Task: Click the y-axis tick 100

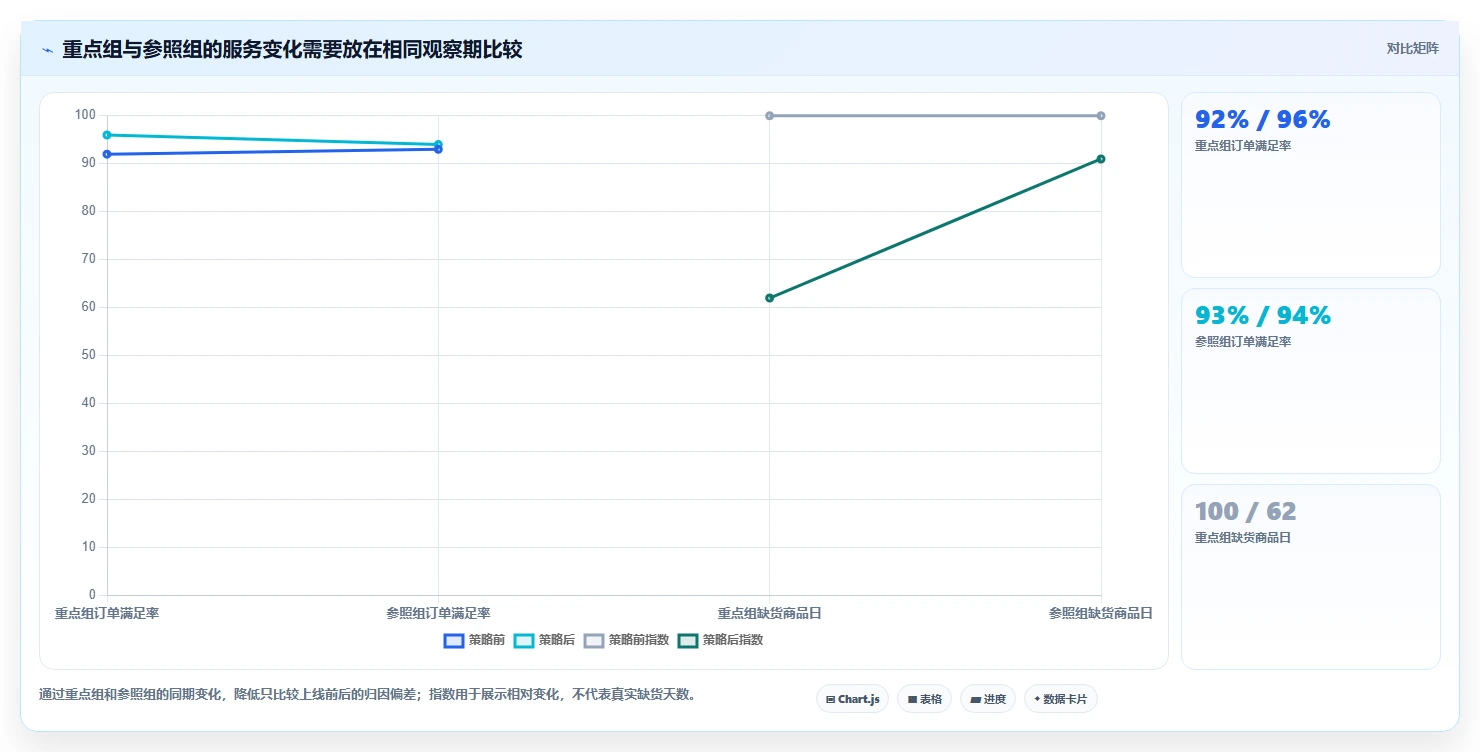Action: tap(85, 115)
